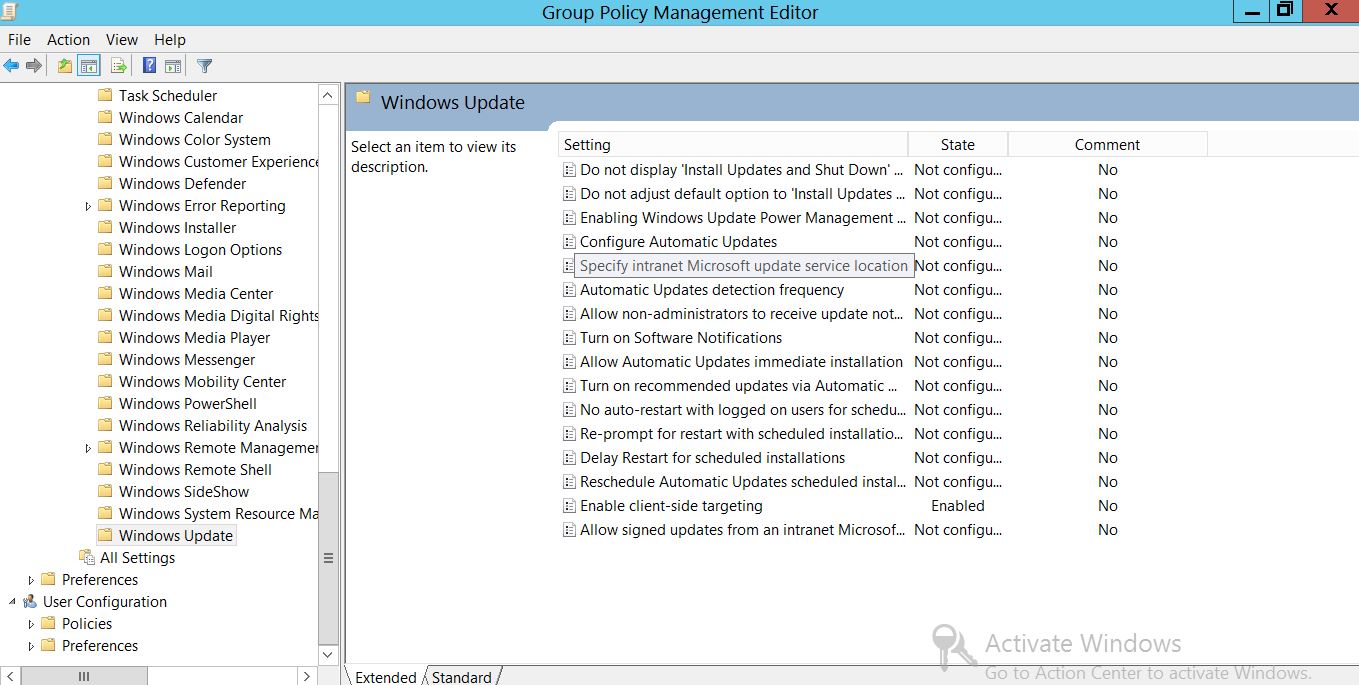Click the folder icon in Windows Update header
1359x685 pixels.
pyautogui.click(x=363, y=98)
